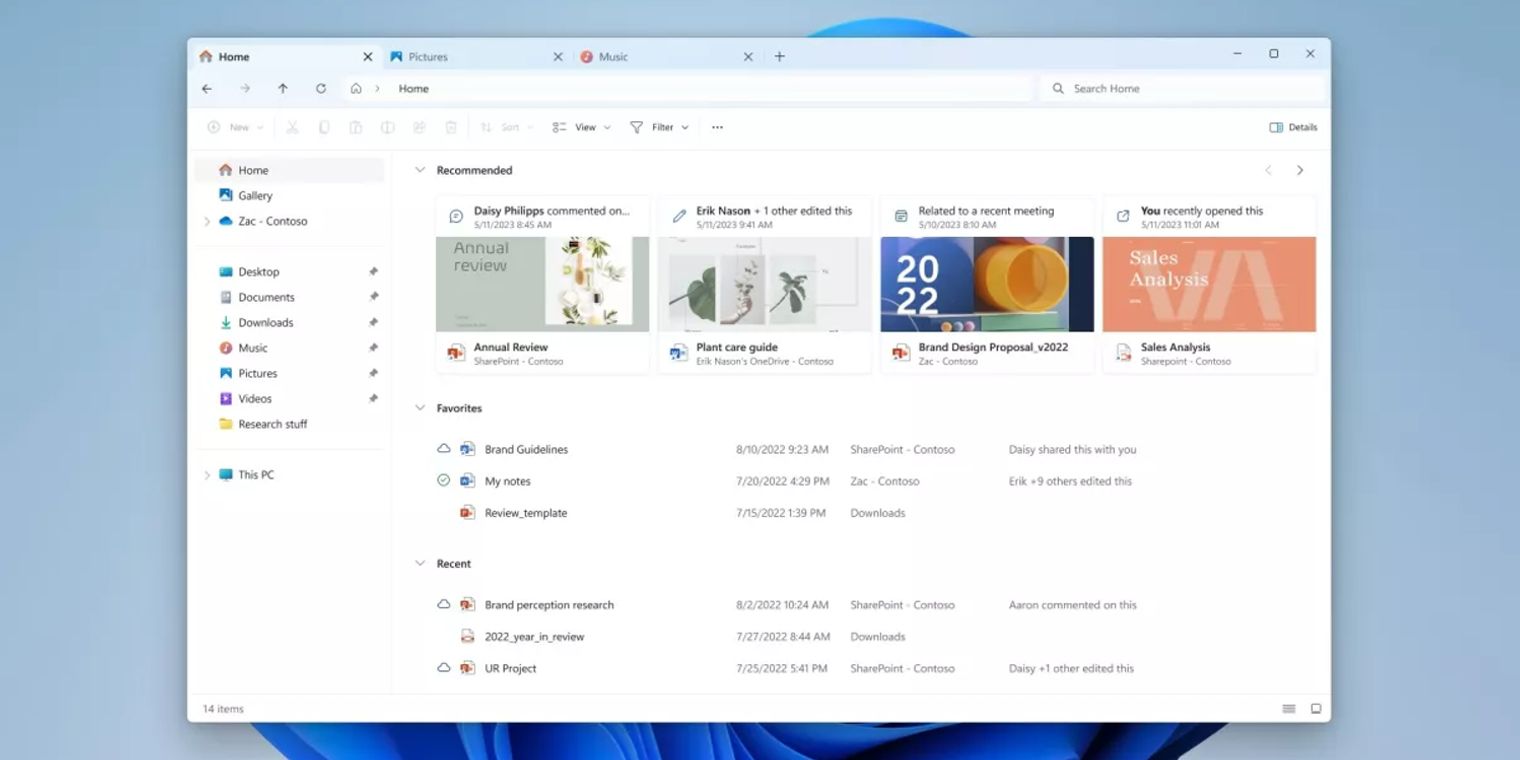The width and height of the screenshot is (1520, 760).
Task: Unpin Documents from quick access
Action: pyautogui.click(x=373, y=297)
